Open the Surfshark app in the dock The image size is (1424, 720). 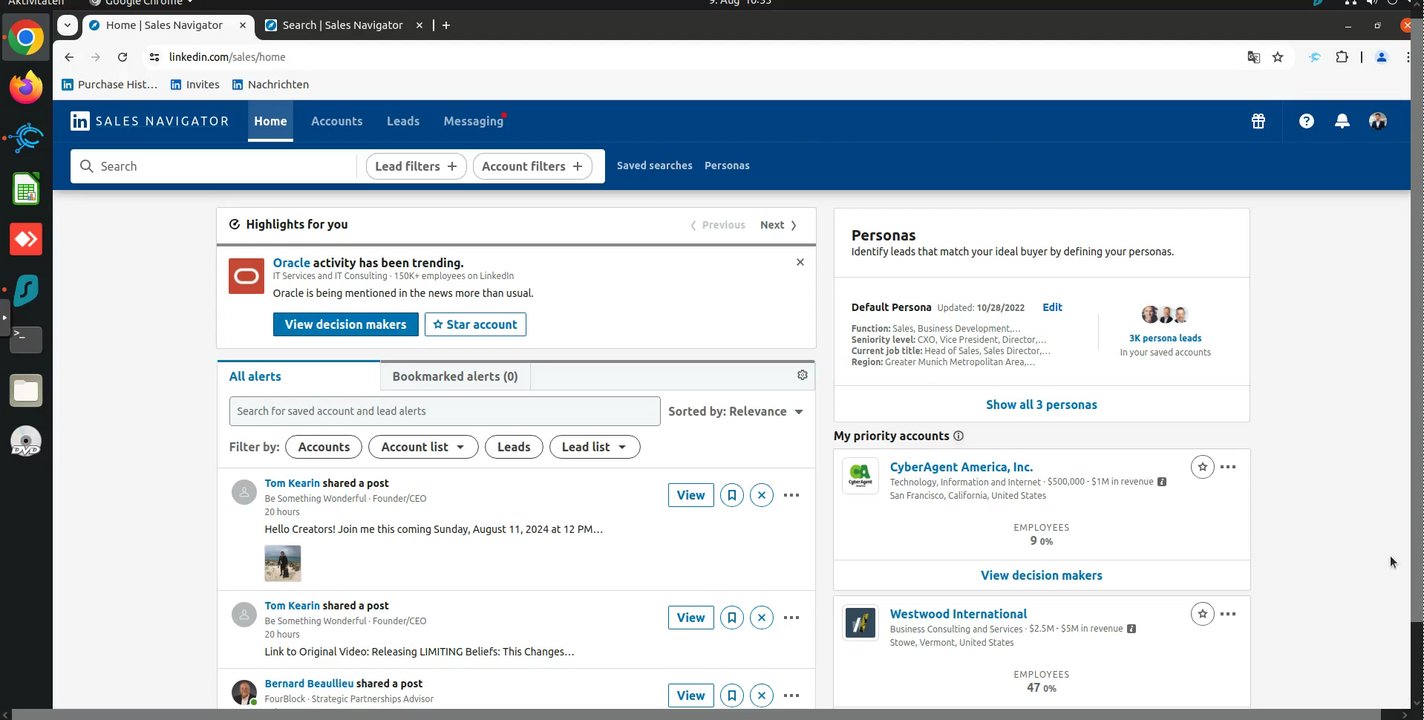click(26, 290)
